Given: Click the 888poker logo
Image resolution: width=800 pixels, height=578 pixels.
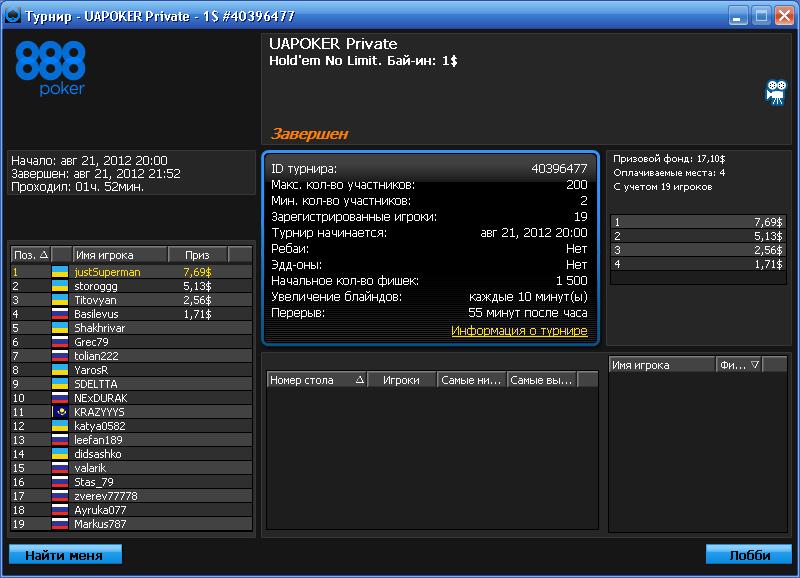Looking at the screenshot, I should tap(51, 68).
